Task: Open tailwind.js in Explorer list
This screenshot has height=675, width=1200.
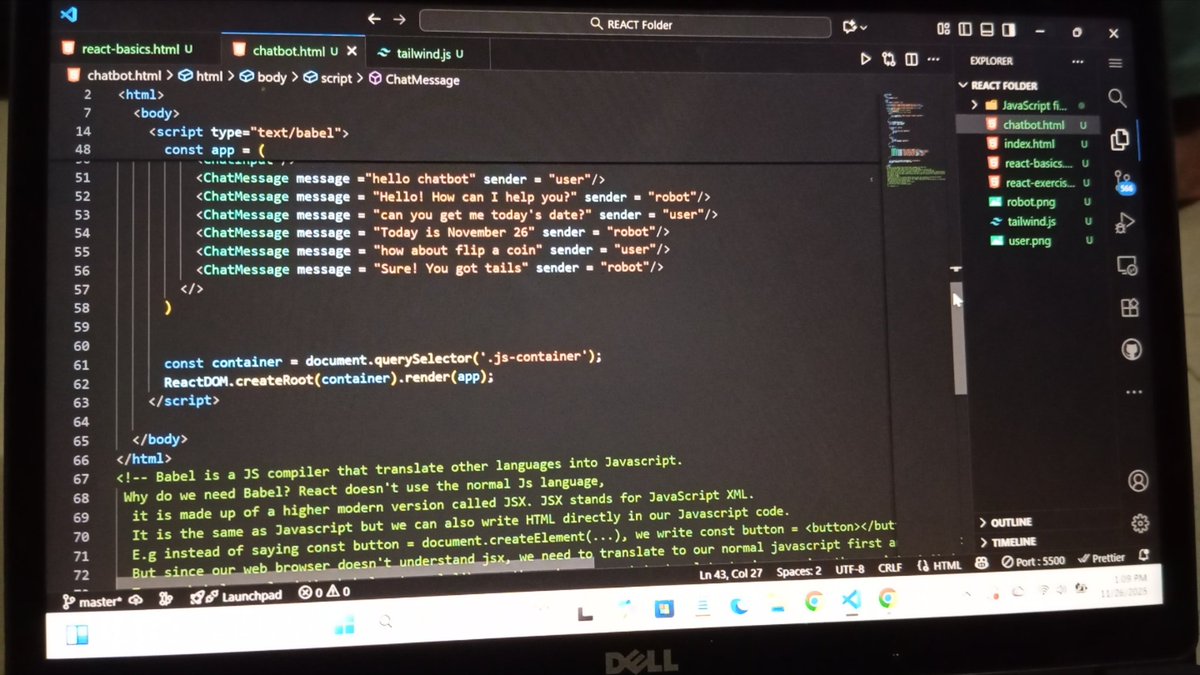Action: [1032, 221]
